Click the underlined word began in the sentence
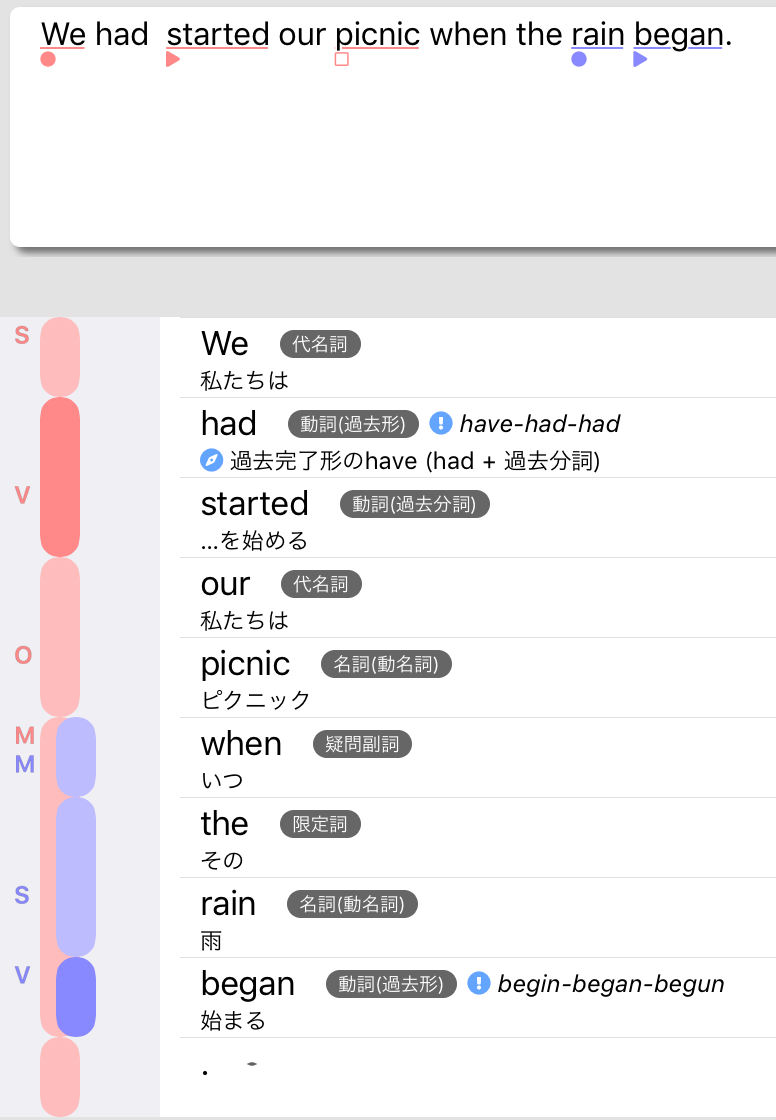 point(678,34)
